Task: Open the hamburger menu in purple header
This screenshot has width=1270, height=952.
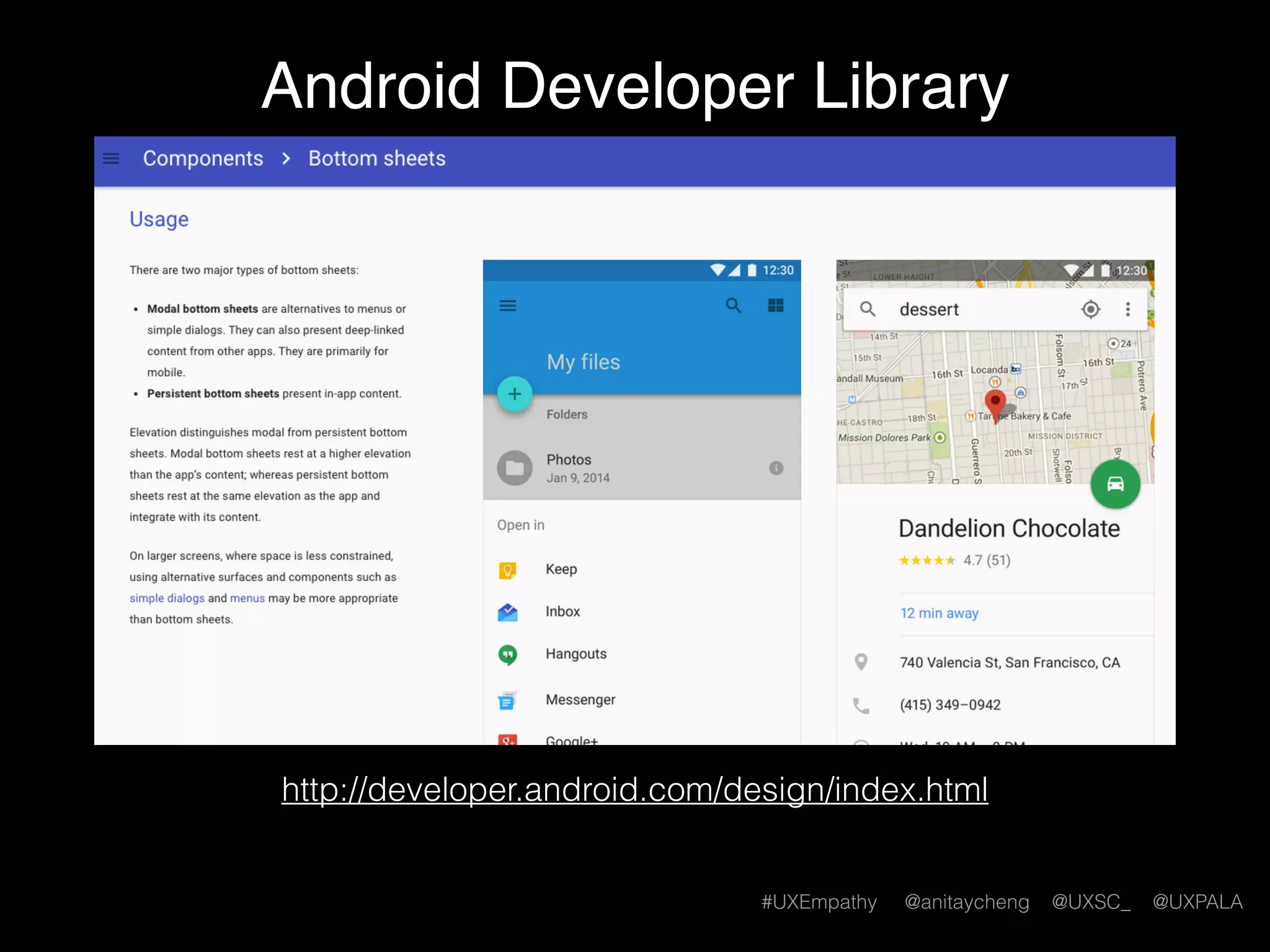Action: [111, 159]
